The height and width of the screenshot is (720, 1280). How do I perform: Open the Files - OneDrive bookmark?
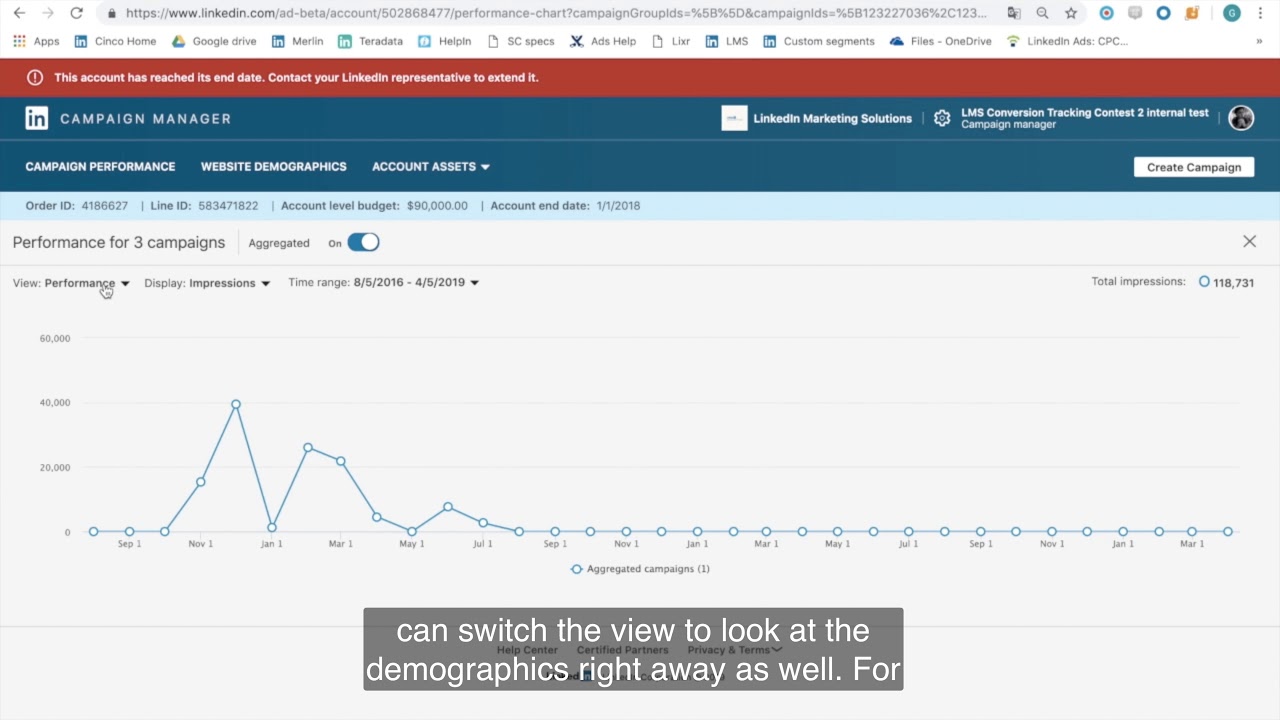(940, 41)
